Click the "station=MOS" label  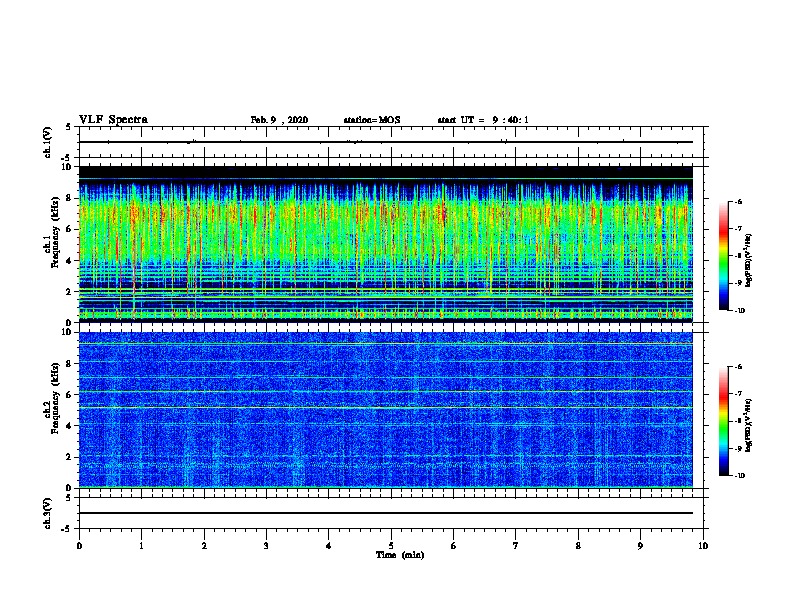(372, 120)
